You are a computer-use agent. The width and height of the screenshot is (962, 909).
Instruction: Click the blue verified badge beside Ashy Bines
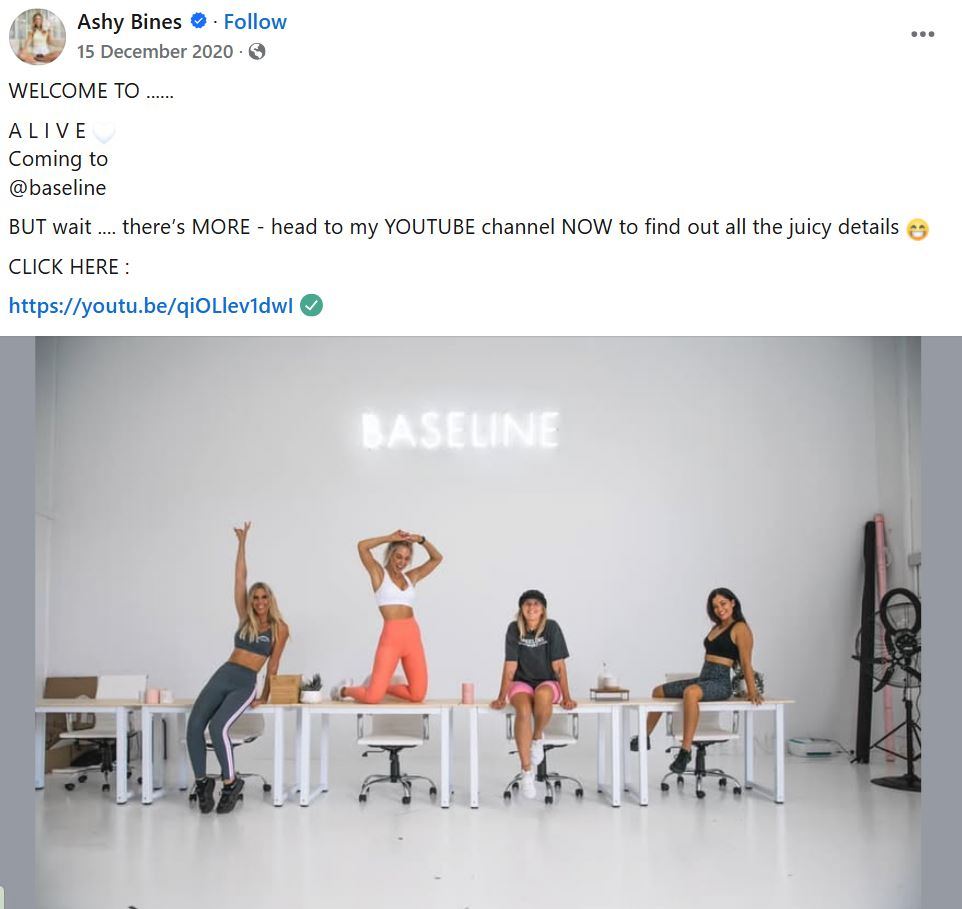click(x=198, y=21)
